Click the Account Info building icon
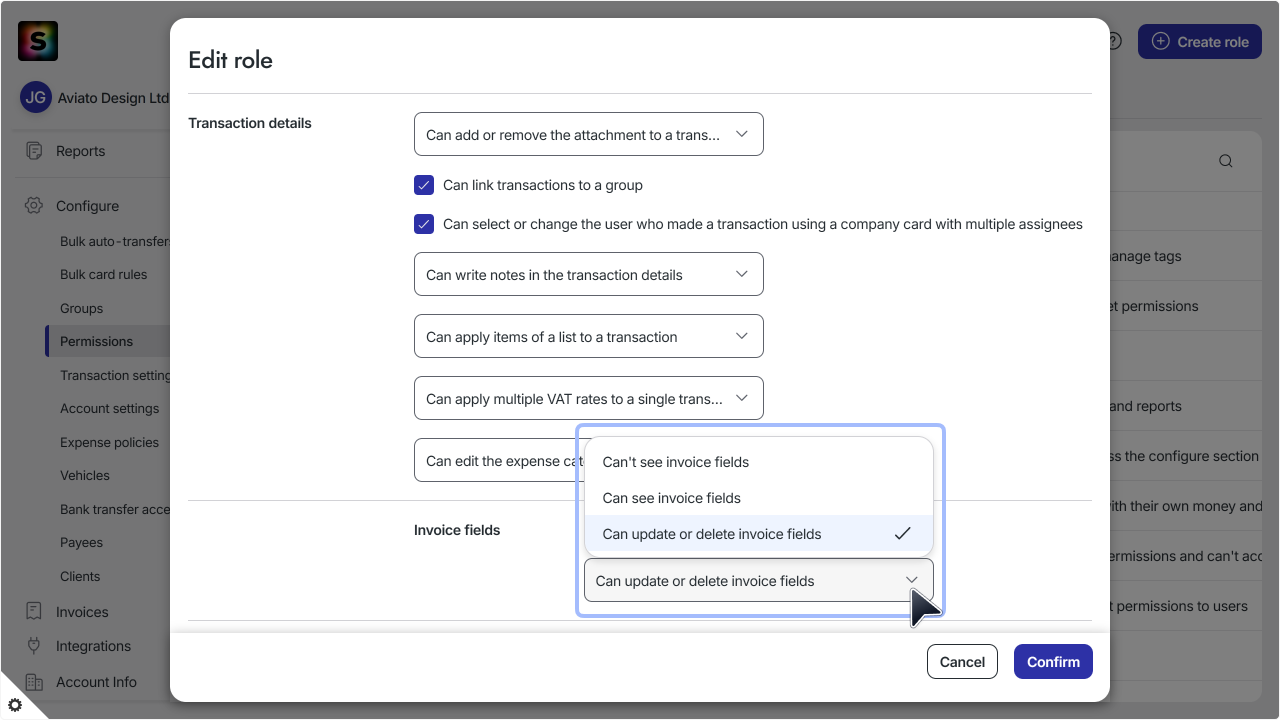Image resolution: width=1280 pixels, height=720 pixels. [34, 682]
